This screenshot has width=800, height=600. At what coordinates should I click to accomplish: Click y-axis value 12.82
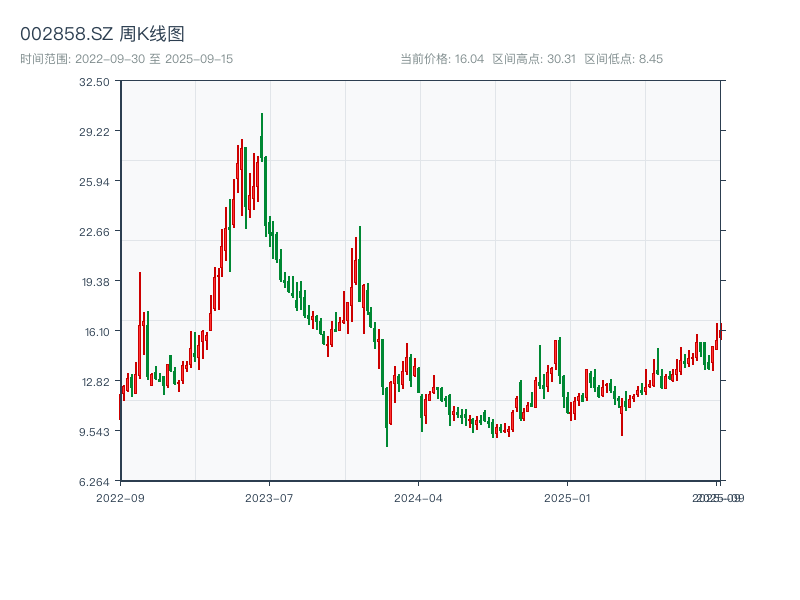96,382
